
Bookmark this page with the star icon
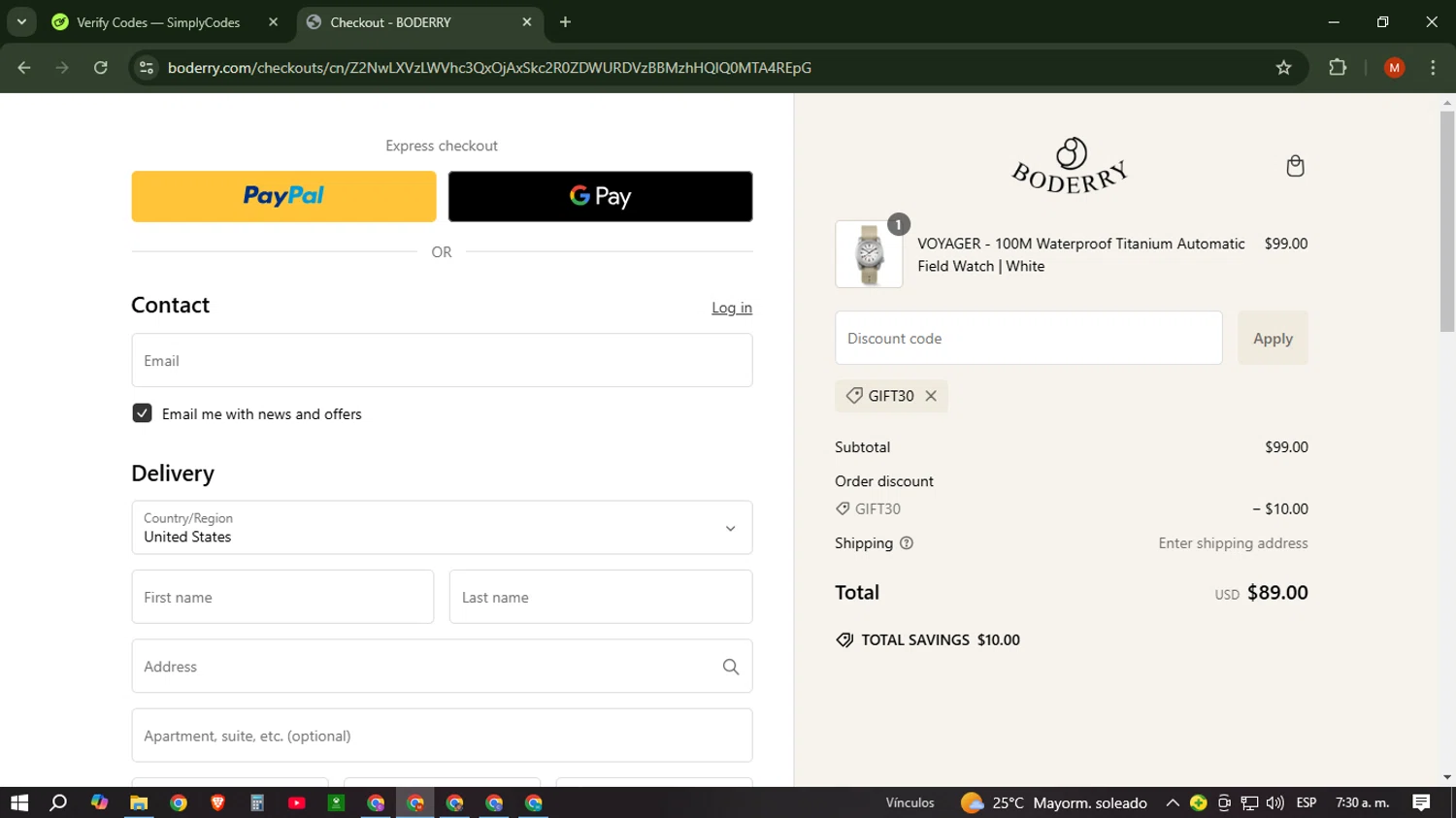[x=1283, y=68]
